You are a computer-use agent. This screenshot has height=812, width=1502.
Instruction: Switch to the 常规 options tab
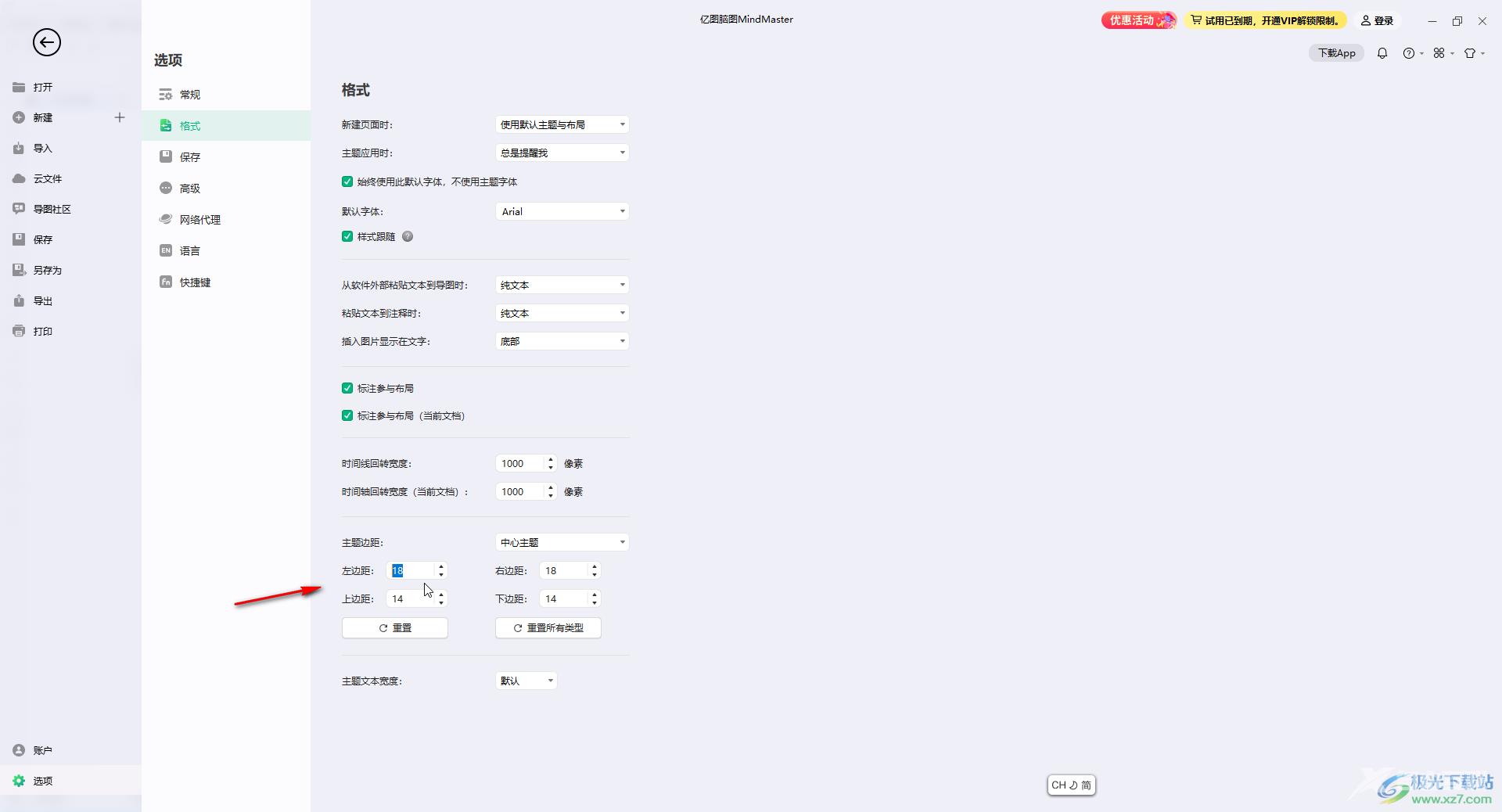pos(226,94)
